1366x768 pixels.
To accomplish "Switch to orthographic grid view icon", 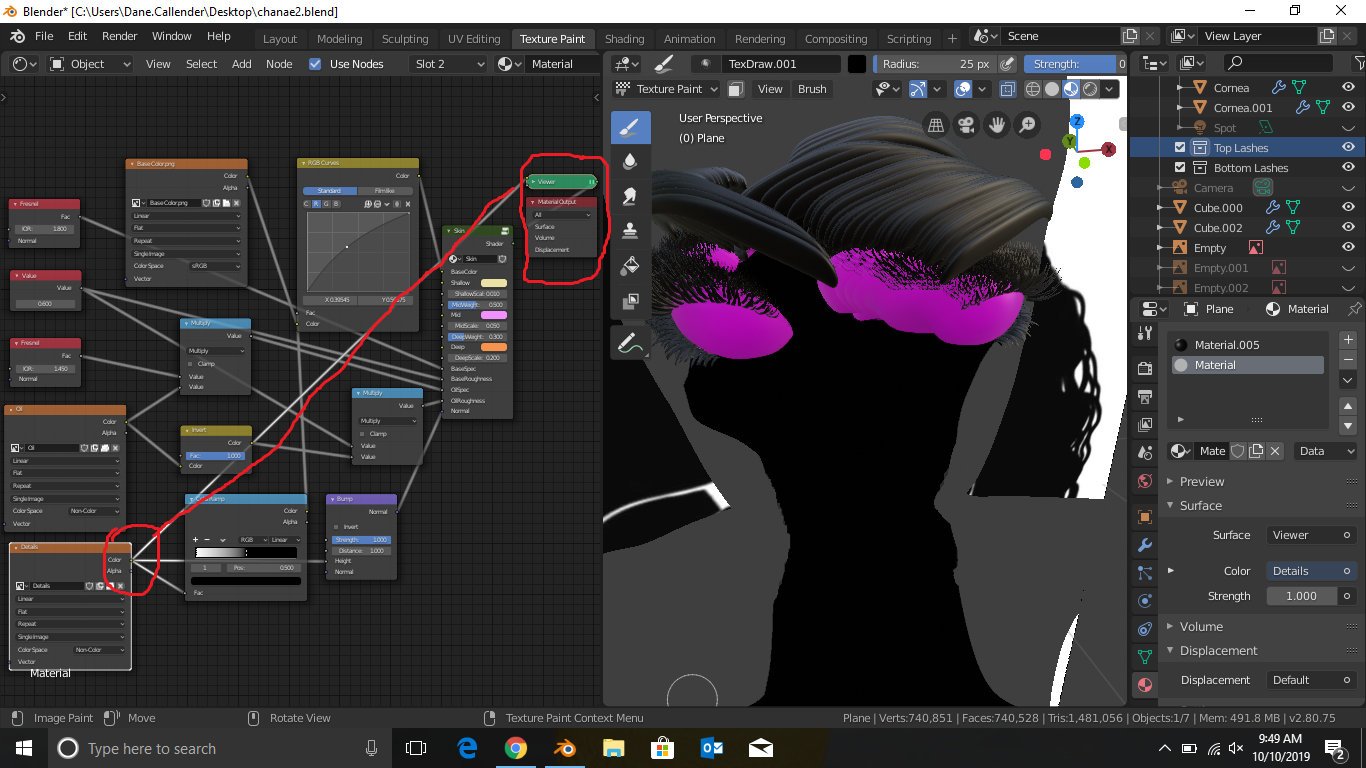I will tap(936, 125).
